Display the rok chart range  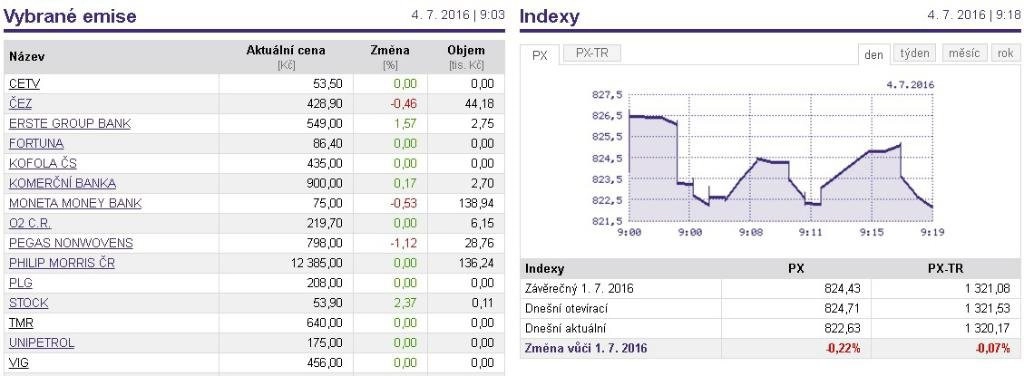click(1006, 54)
